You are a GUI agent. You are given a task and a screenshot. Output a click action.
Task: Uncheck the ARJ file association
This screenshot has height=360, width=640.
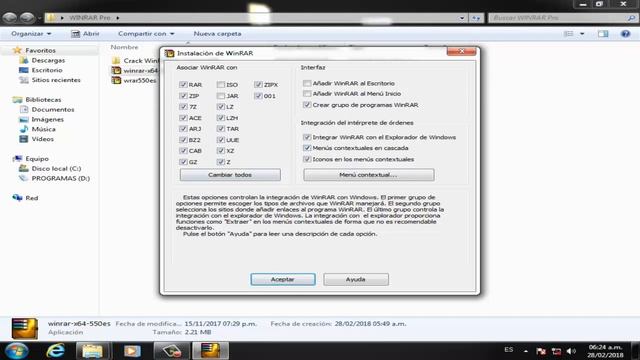183,129
